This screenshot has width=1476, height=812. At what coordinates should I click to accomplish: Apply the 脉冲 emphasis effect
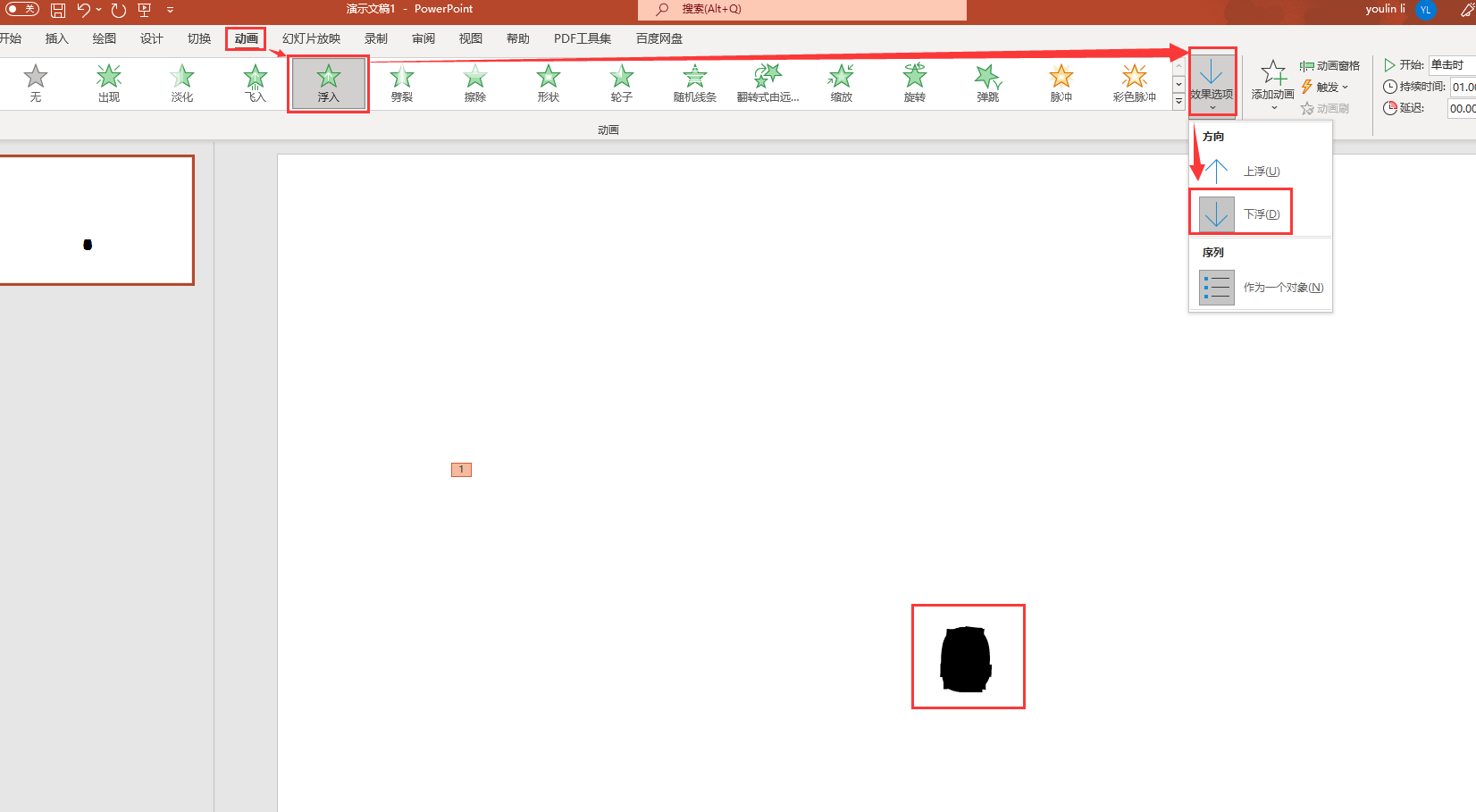1061,83
